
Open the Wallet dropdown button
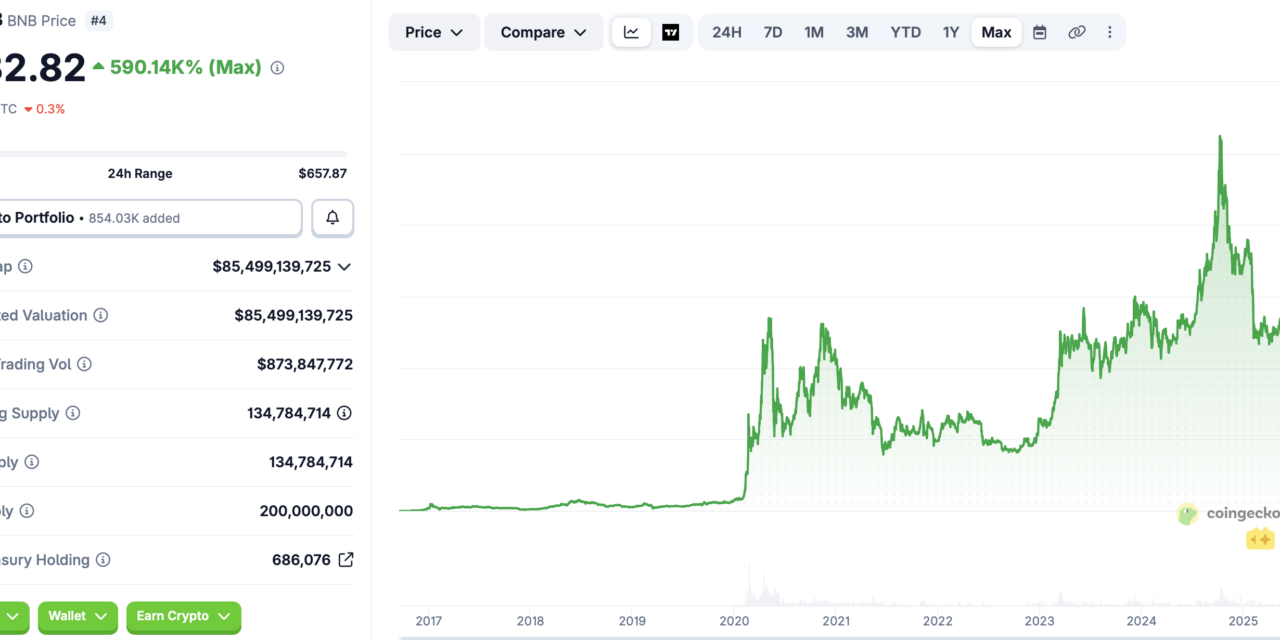click(78, 617)
